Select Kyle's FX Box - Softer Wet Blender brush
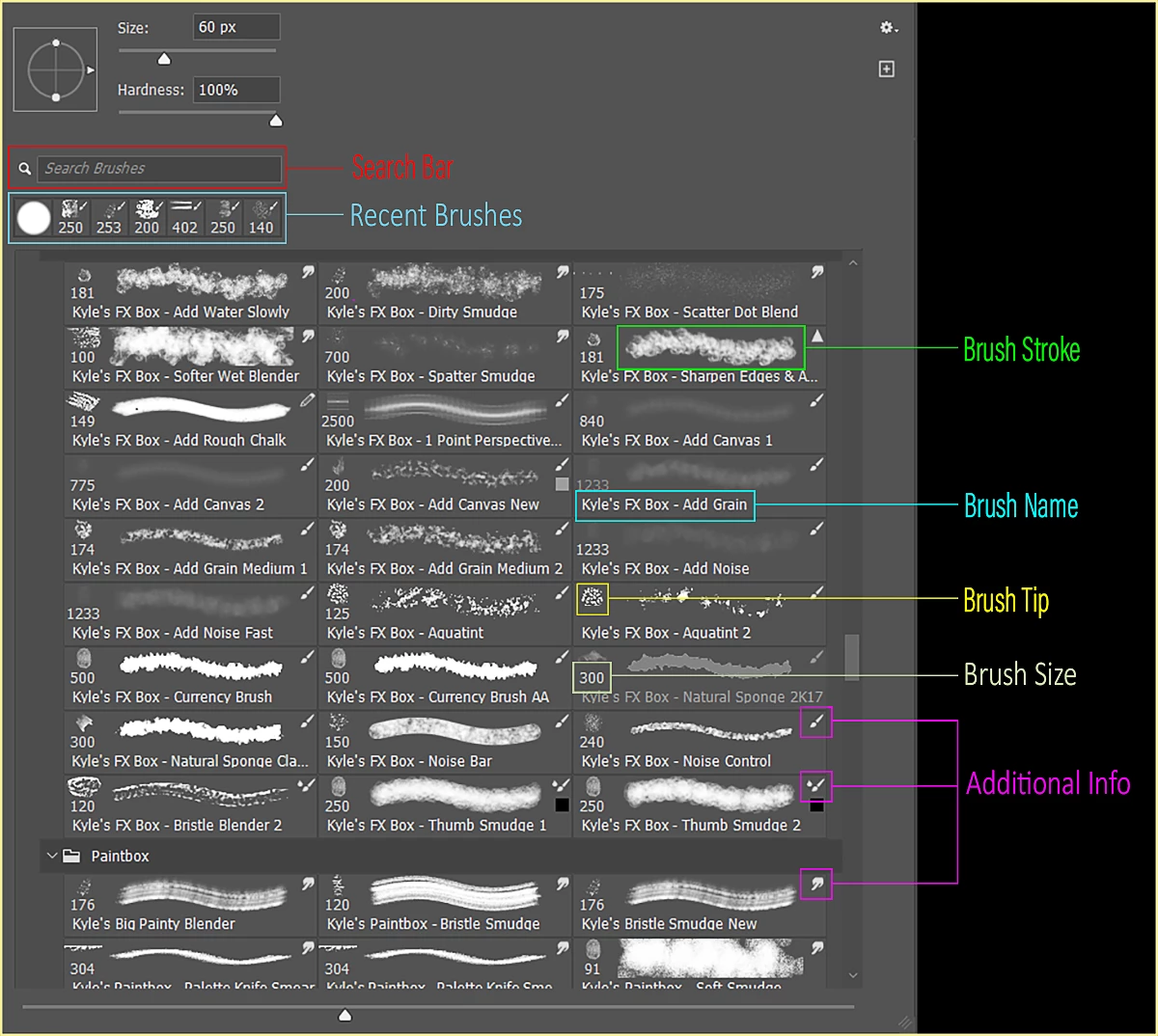The width and height of the screenshot is (1158, 1036). (191, 357)
